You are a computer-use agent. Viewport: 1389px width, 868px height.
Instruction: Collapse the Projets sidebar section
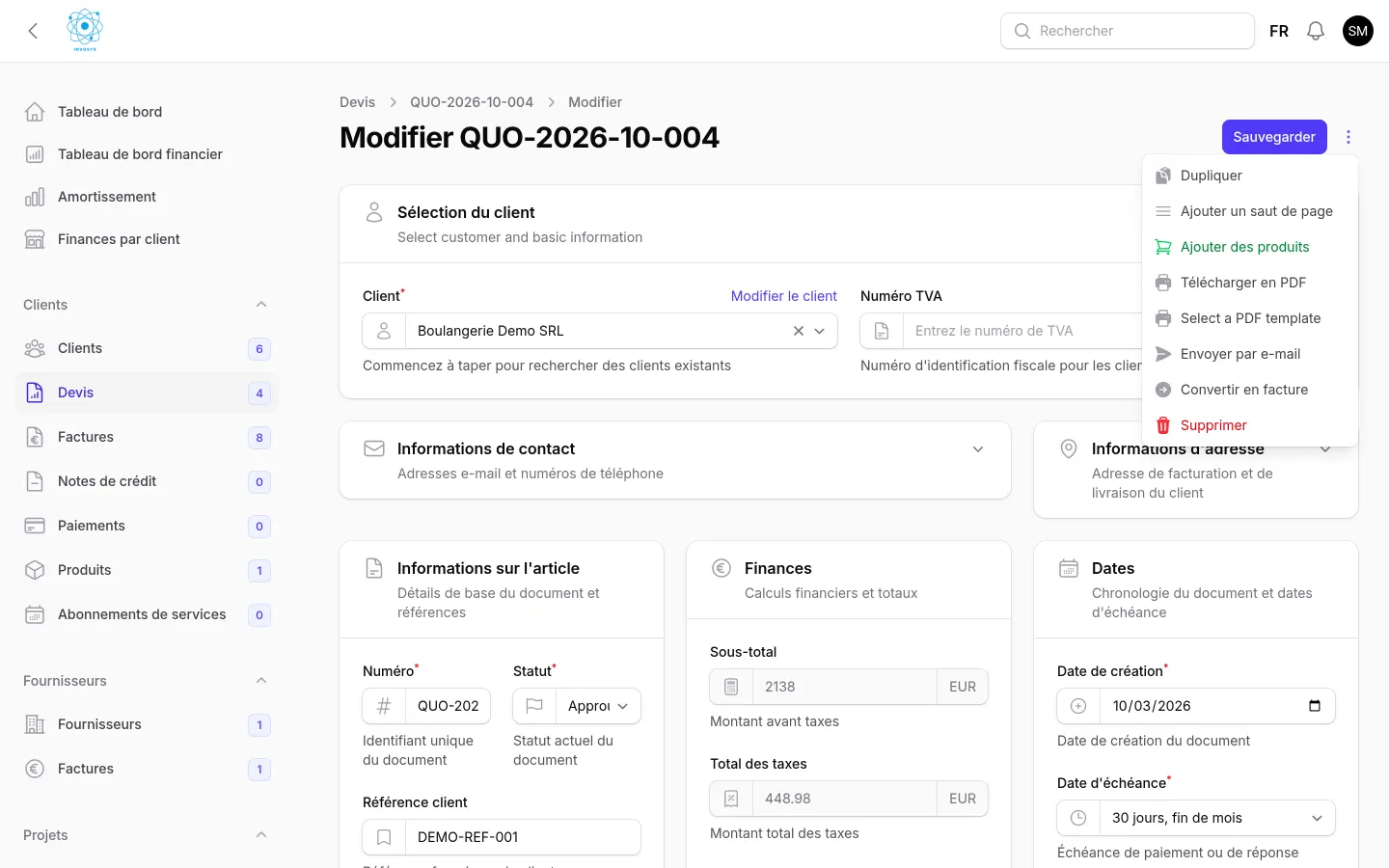[261, 835]
